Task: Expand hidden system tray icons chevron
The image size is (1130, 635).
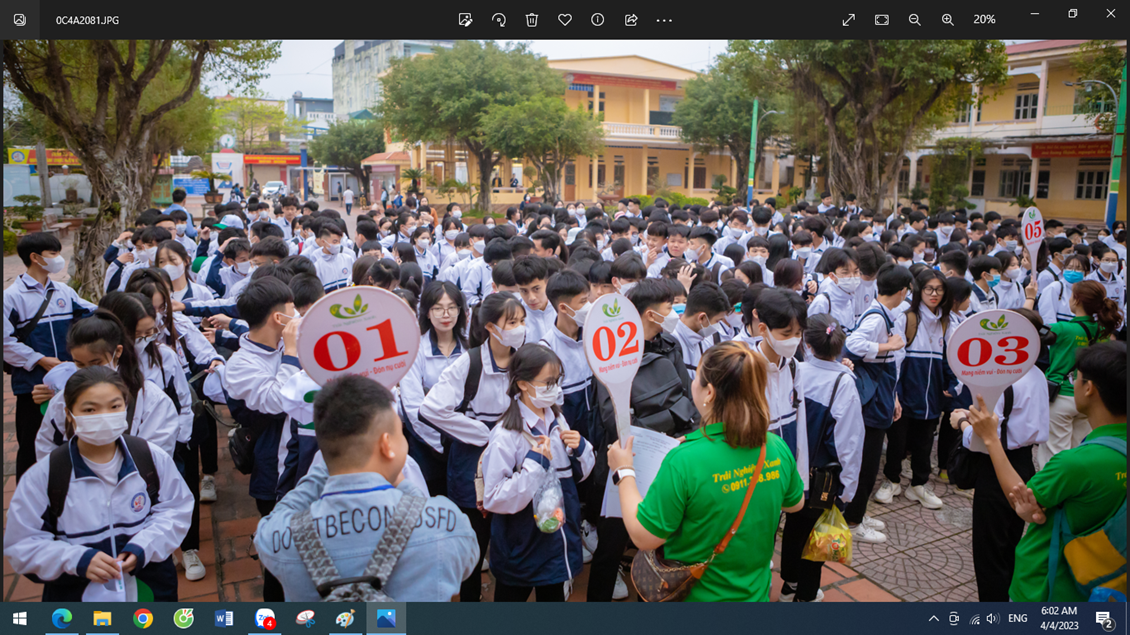Action: click(933, 619)
